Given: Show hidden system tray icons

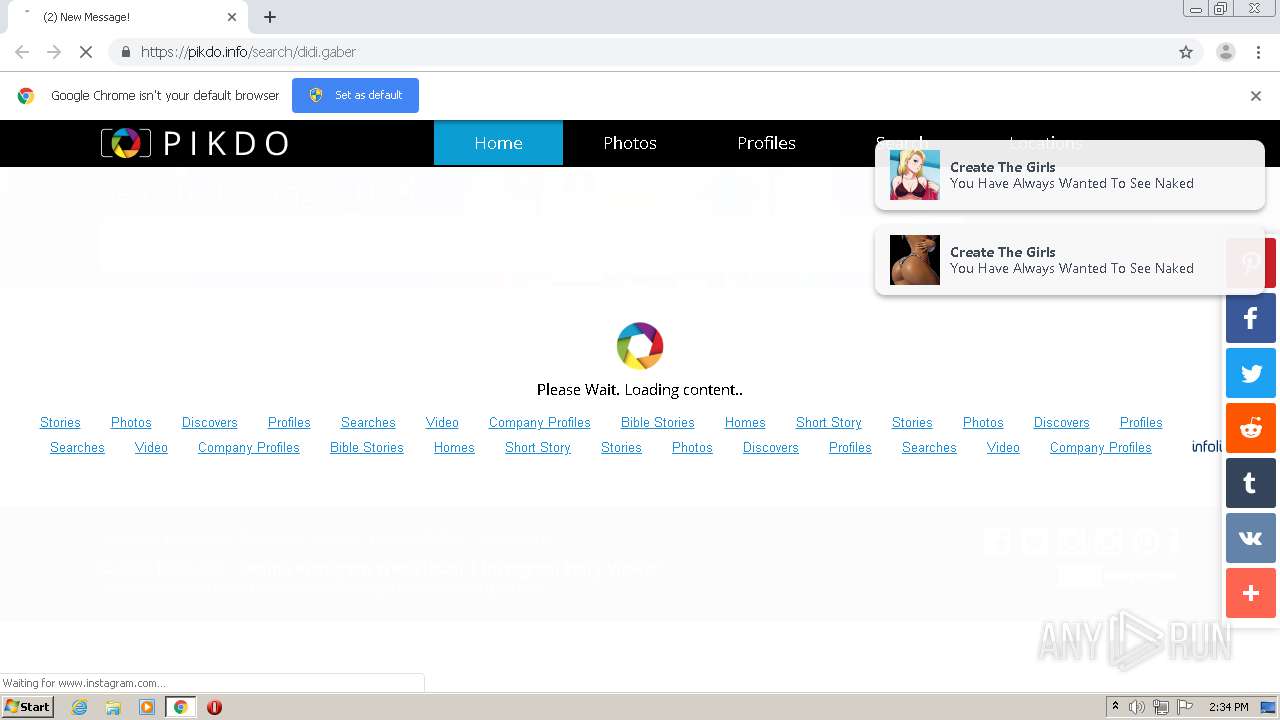Looking at the screenshot, I should pyautogui.click(x=1116, y=707).
